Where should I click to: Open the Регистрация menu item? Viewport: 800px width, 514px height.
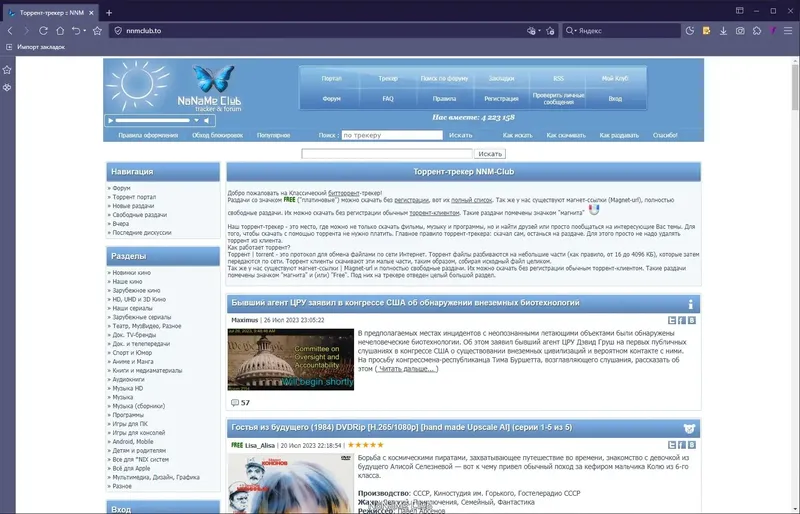coord(502,99)
